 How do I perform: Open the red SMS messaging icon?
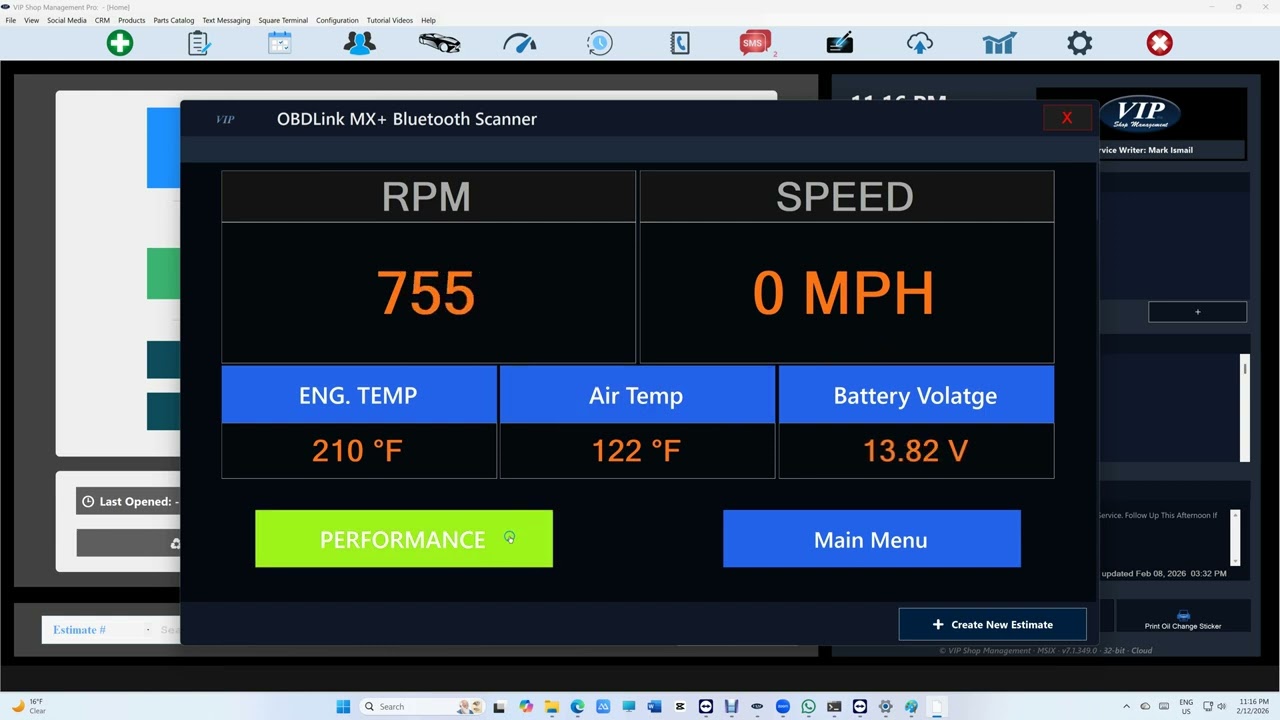tap(755, 43)
